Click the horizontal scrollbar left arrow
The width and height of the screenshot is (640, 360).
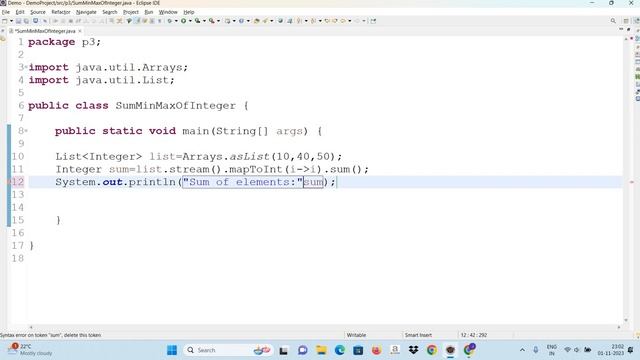pyautogui.click(x=31, y=327)
